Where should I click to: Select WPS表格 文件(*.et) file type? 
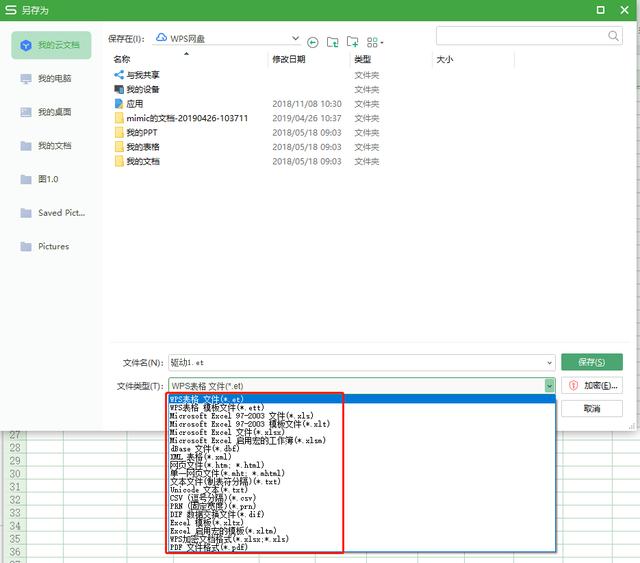[x=362, y=399]
